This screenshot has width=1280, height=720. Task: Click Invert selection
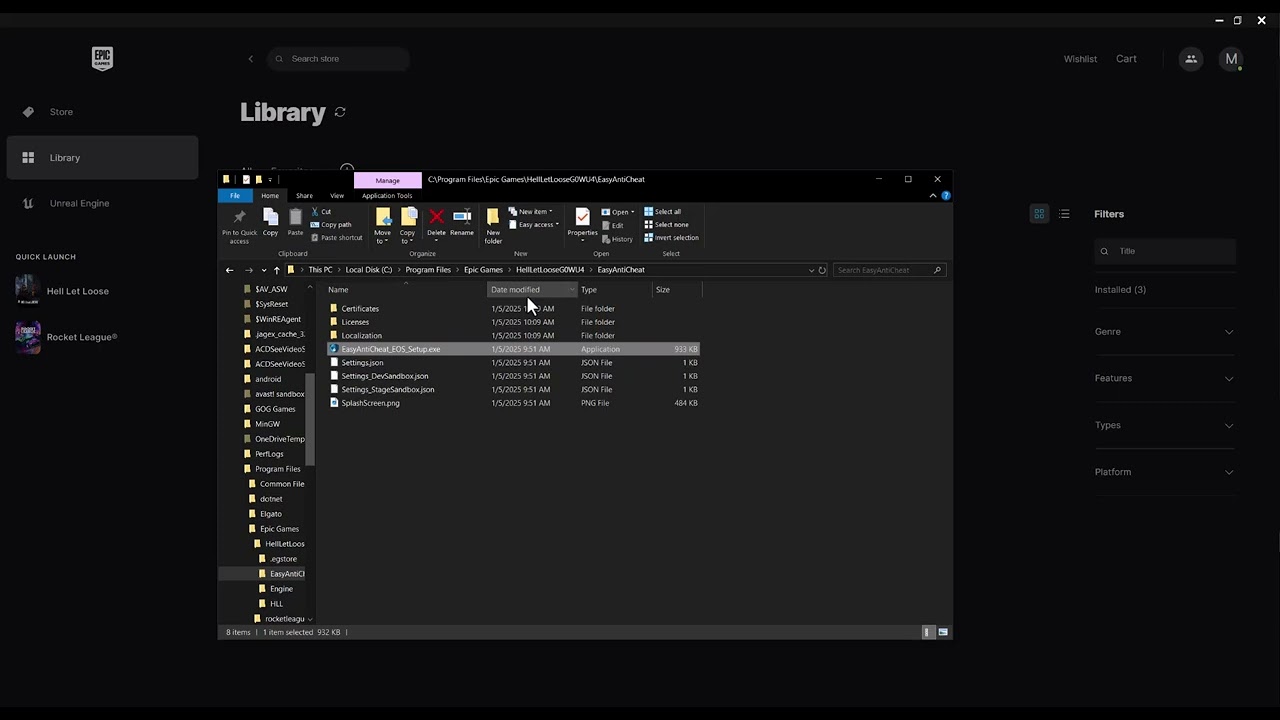pos(672,237)
